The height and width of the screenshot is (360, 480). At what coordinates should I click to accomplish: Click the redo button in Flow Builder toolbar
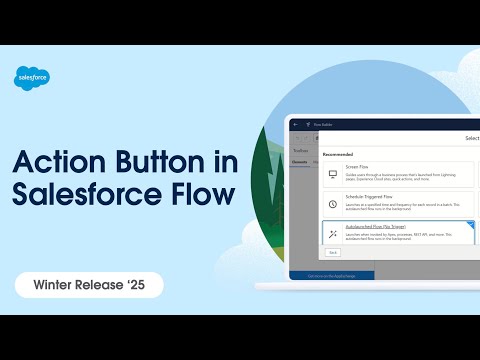click(306, 138)
